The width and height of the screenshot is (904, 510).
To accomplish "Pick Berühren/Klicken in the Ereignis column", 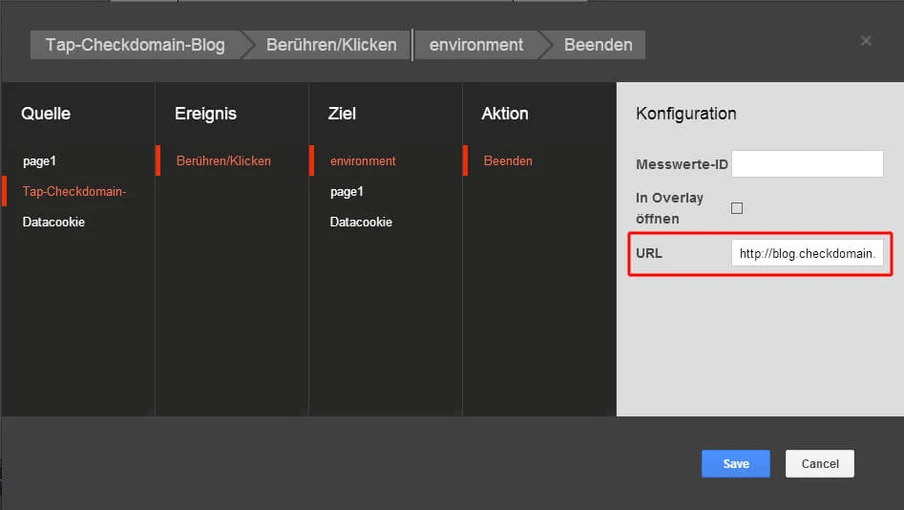I will click(x=223, y=160).
